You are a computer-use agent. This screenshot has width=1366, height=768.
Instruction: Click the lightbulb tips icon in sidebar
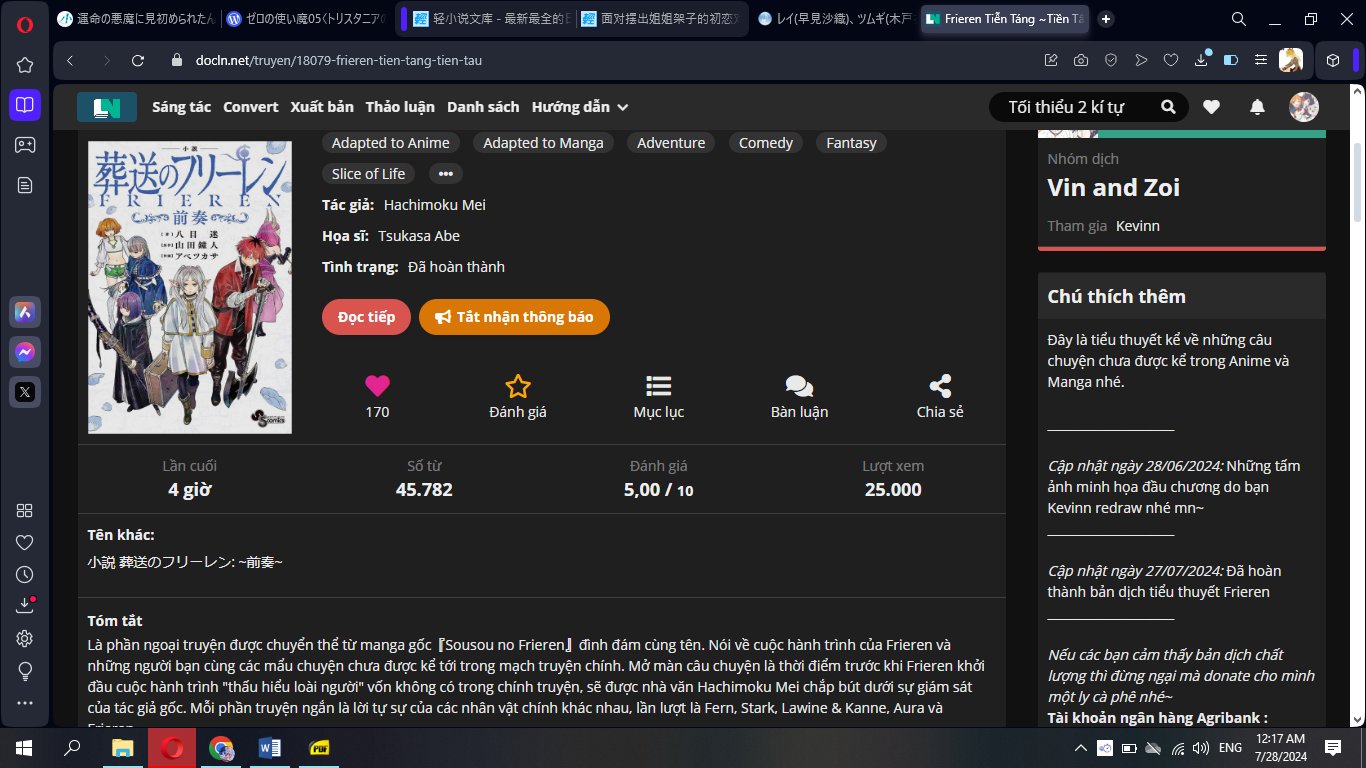[x=25, y=670]
